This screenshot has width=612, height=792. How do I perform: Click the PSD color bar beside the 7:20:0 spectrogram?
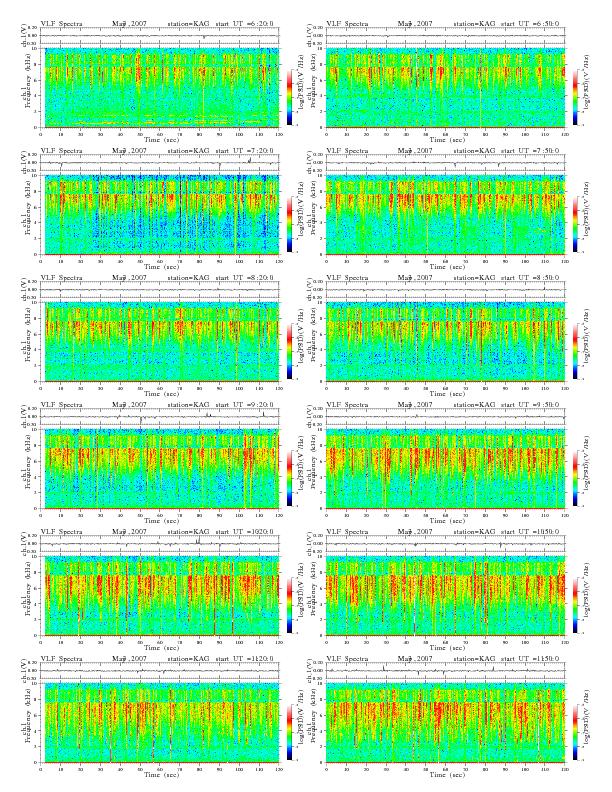(x=289, y=224)
